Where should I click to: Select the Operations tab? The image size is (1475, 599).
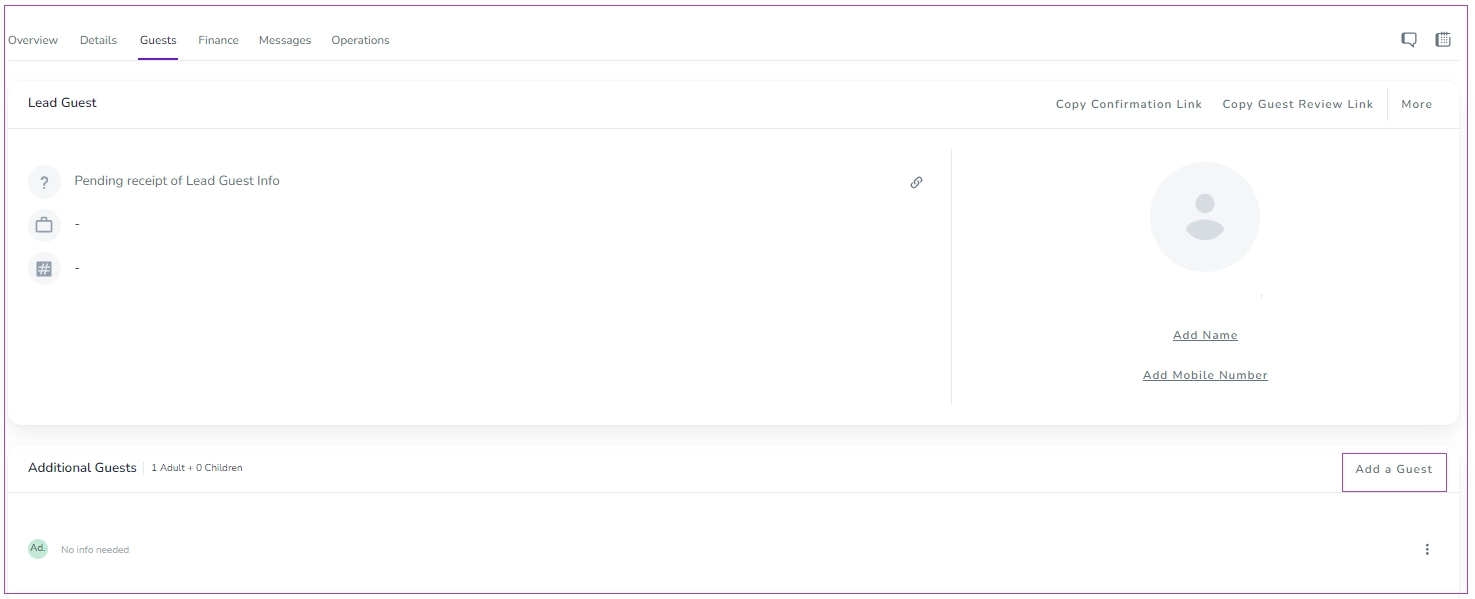[360, 40]
